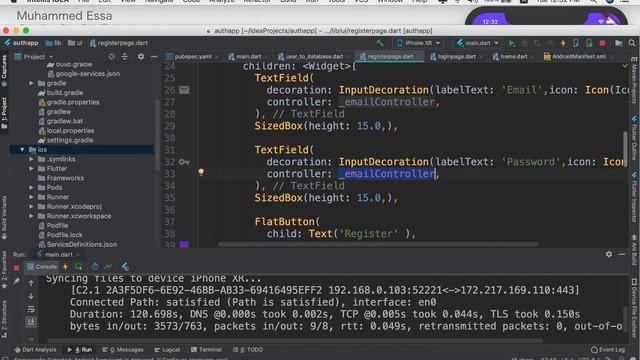640x360 pixels.
Task: Open the Logcat tool window
Action: coord(167,350)
